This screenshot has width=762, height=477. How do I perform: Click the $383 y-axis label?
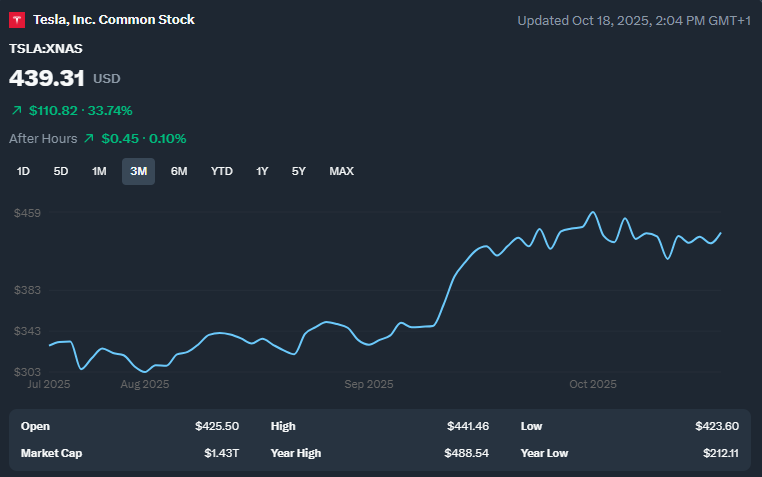tap(27, 290)
